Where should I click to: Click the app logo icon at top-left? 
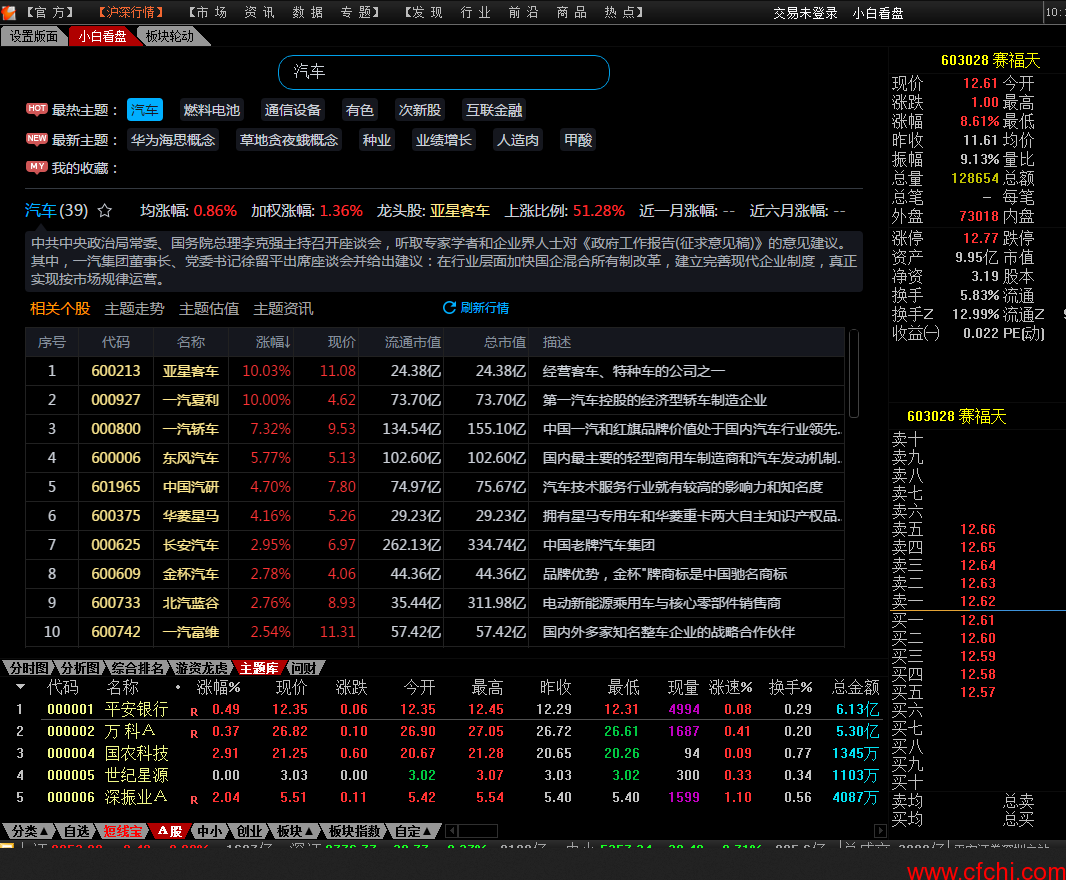8,12
